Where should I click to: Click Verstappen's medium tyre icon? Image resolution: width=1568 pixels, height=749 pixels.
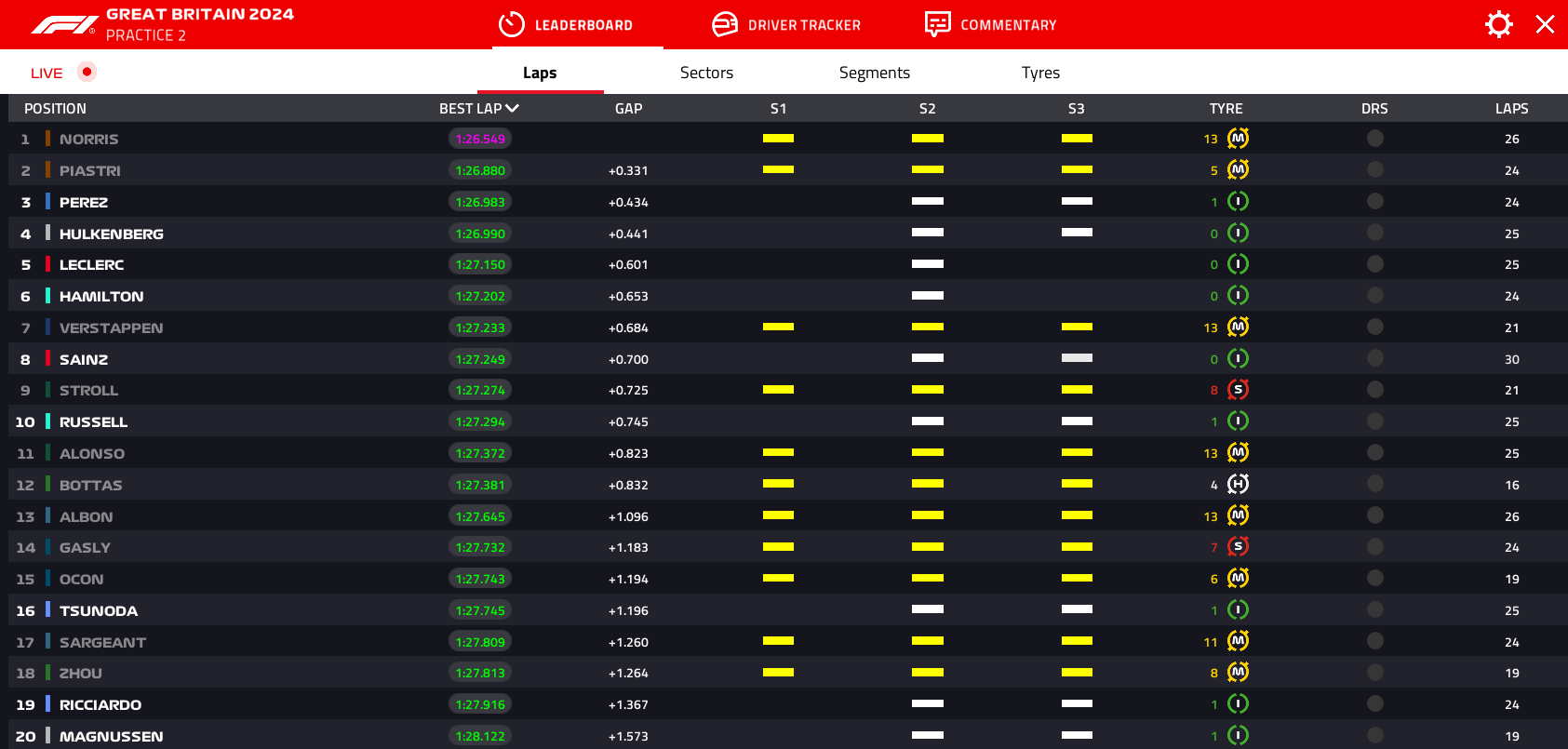pyautogui.click(x=1238, y=328)
